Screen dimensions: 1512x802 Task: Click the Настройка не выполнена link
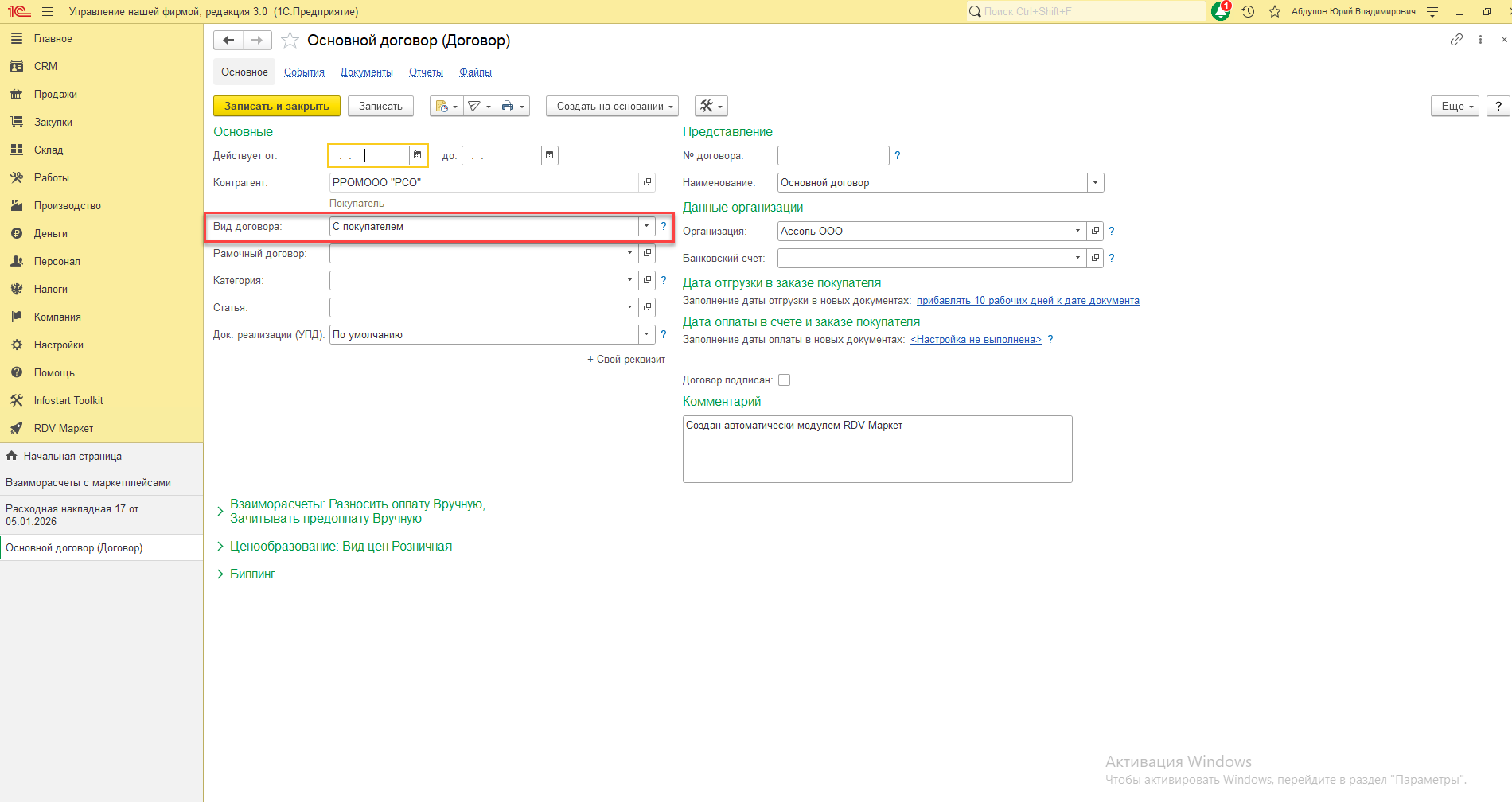(976, 340)
